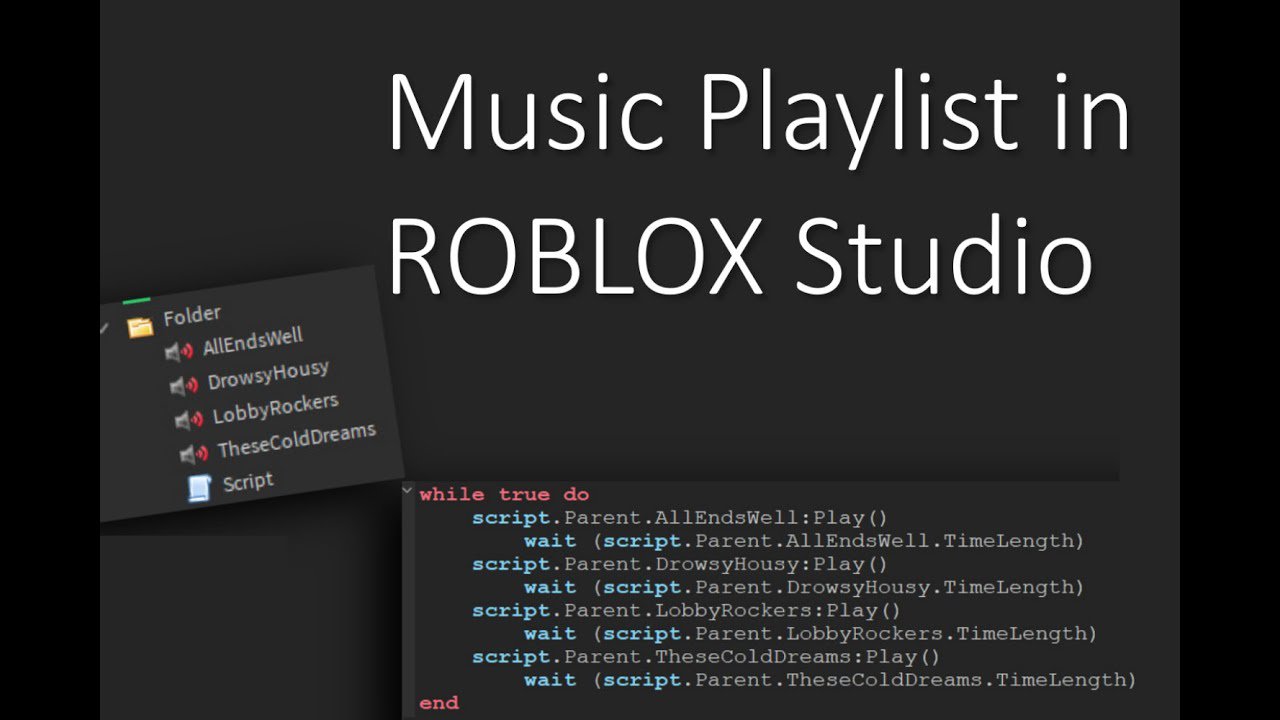Click the 'while true do' code line
Screen dimensions: 1280x720
point(504,494)
